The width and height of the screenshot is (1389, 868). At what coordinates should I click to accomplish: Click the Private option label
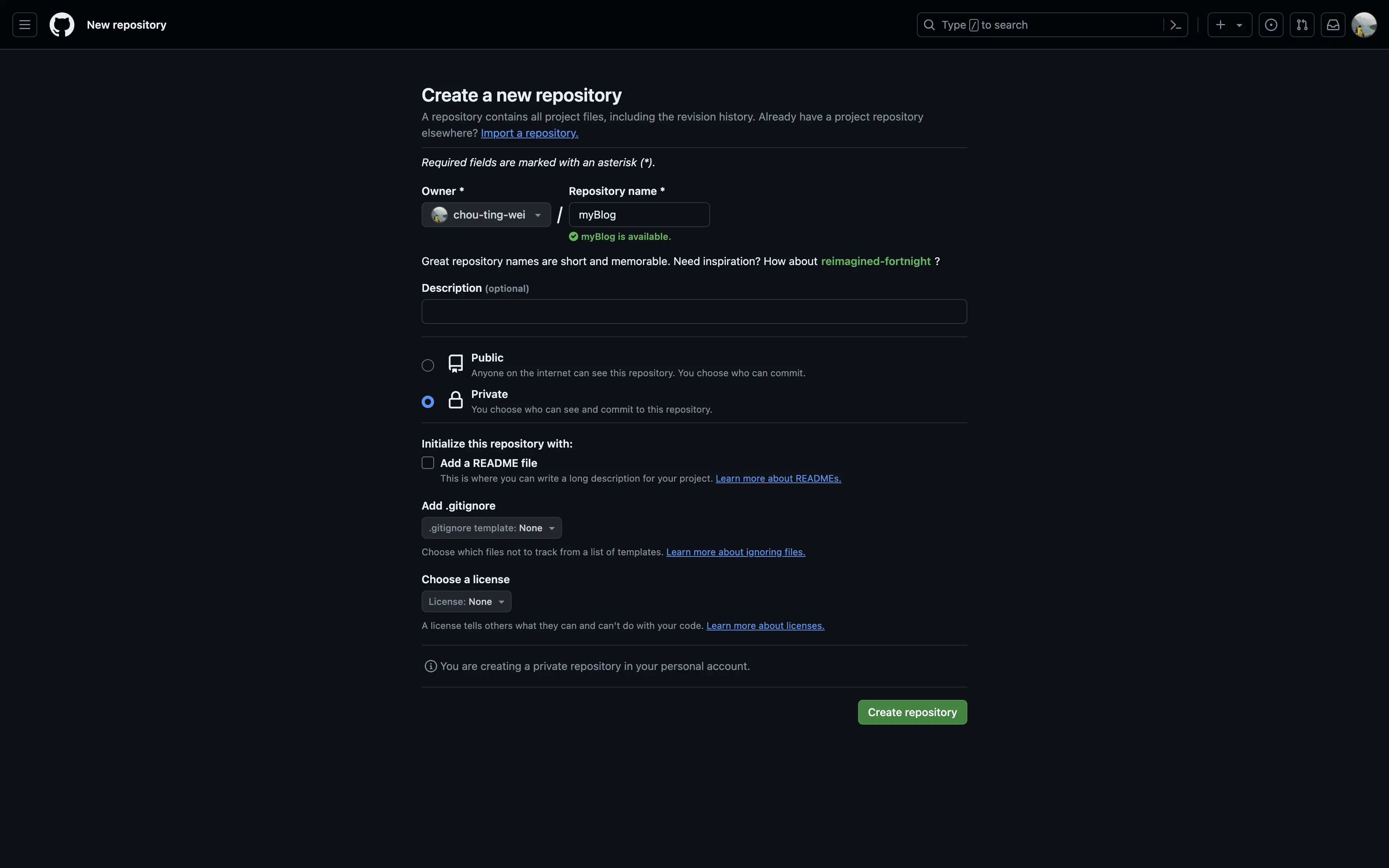click(x=489, y=394)
